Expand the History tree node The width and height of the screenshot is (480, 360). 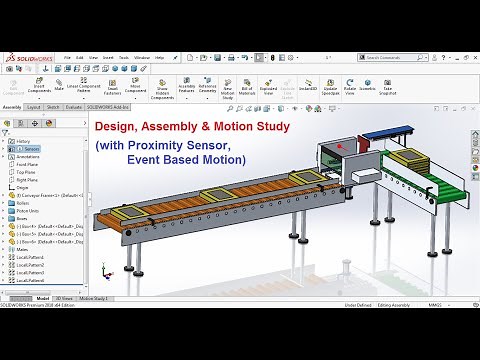point(3,141)
